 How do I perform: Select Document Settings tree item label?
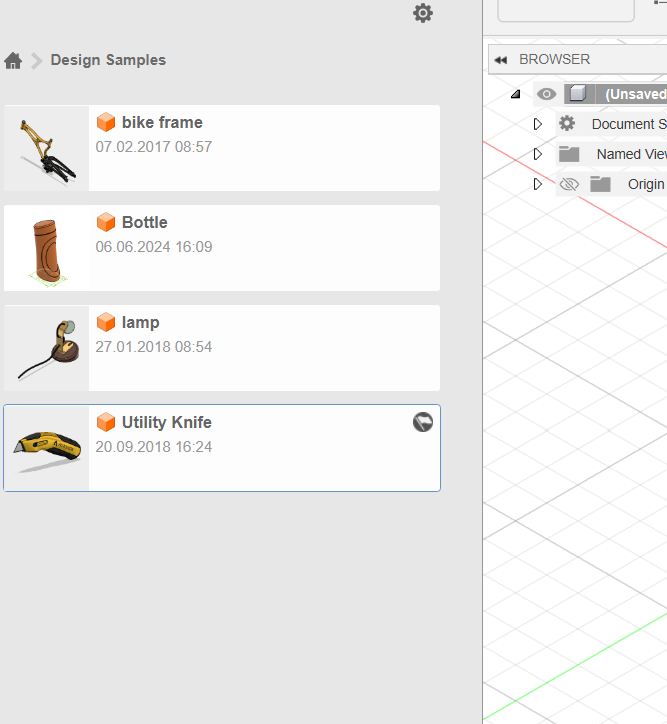[629, 124]
